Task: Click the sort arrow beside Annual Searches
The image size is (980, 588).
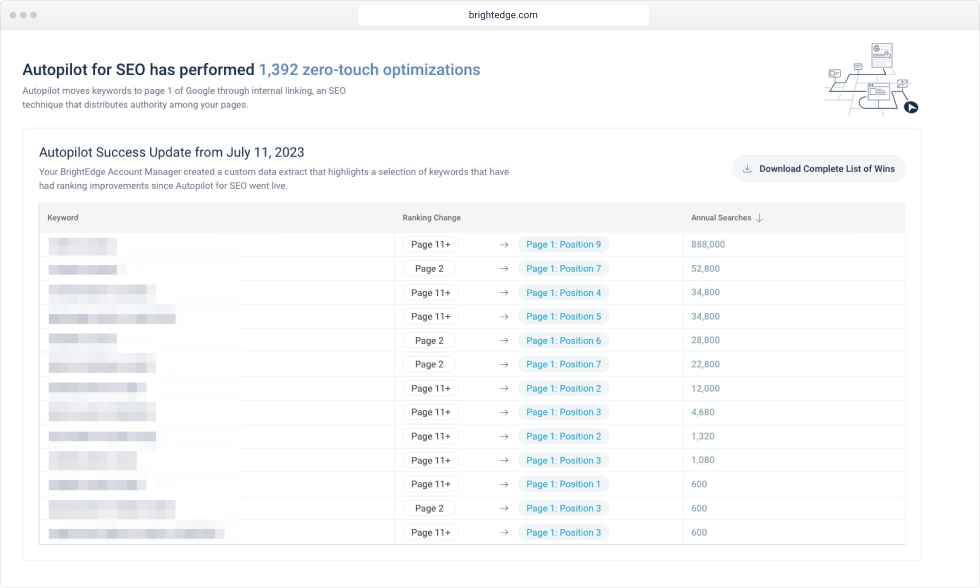Action: pyautogui.click(x=759, y=218)
